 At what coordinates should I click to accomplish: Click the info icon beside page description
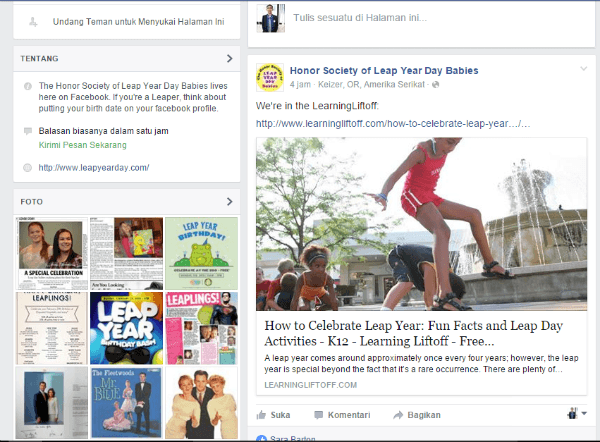(28, 86)
